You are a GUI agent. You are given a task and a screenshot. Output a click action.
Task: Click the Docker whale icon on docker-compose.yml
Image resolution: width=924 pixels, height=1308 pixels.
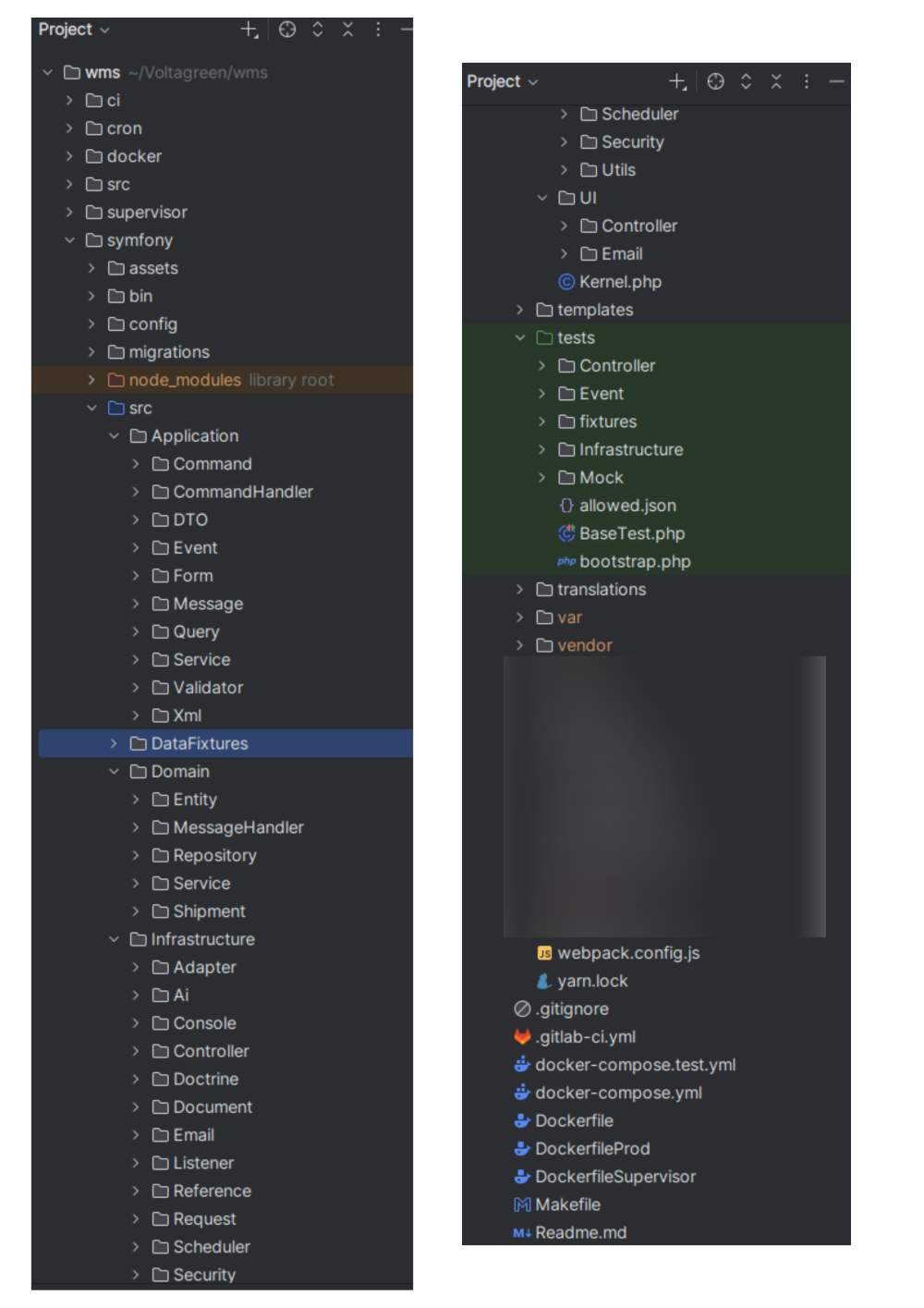click(521, 1093)
